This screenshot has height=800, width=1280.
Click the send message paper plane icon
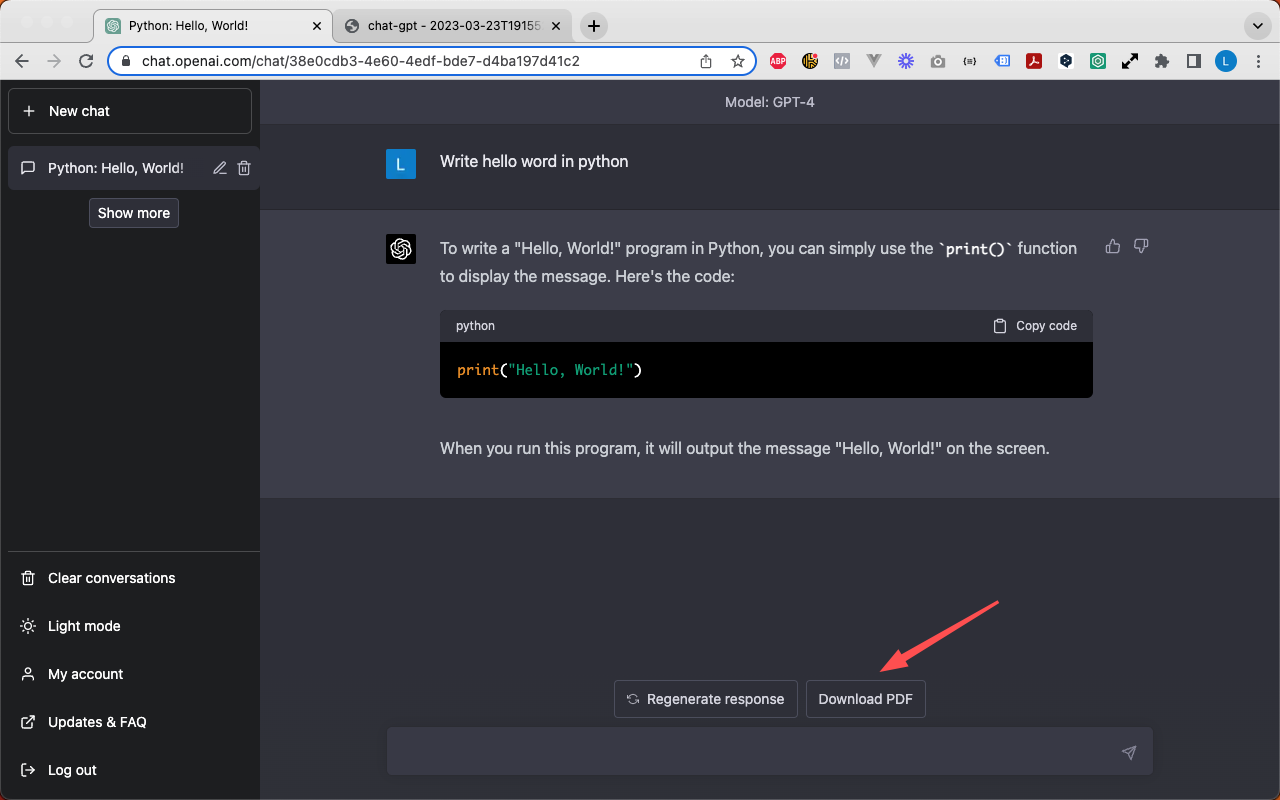coord(1129,752)
